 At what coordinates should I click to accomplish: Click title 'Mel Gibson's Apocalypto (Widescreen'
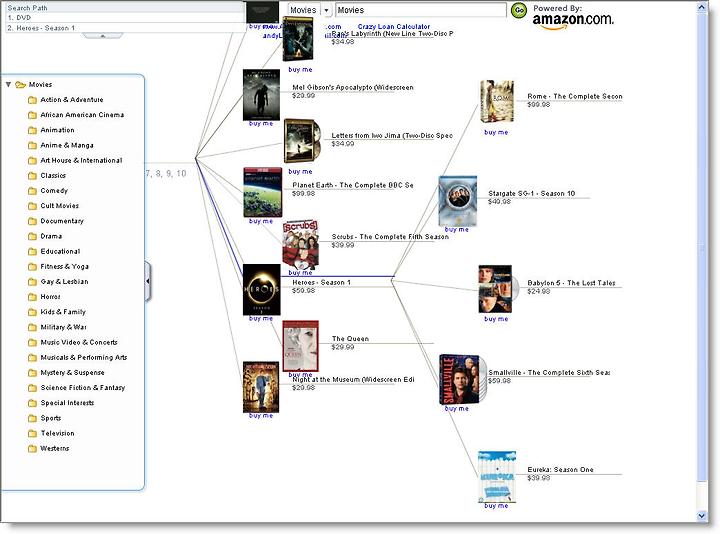353,87
